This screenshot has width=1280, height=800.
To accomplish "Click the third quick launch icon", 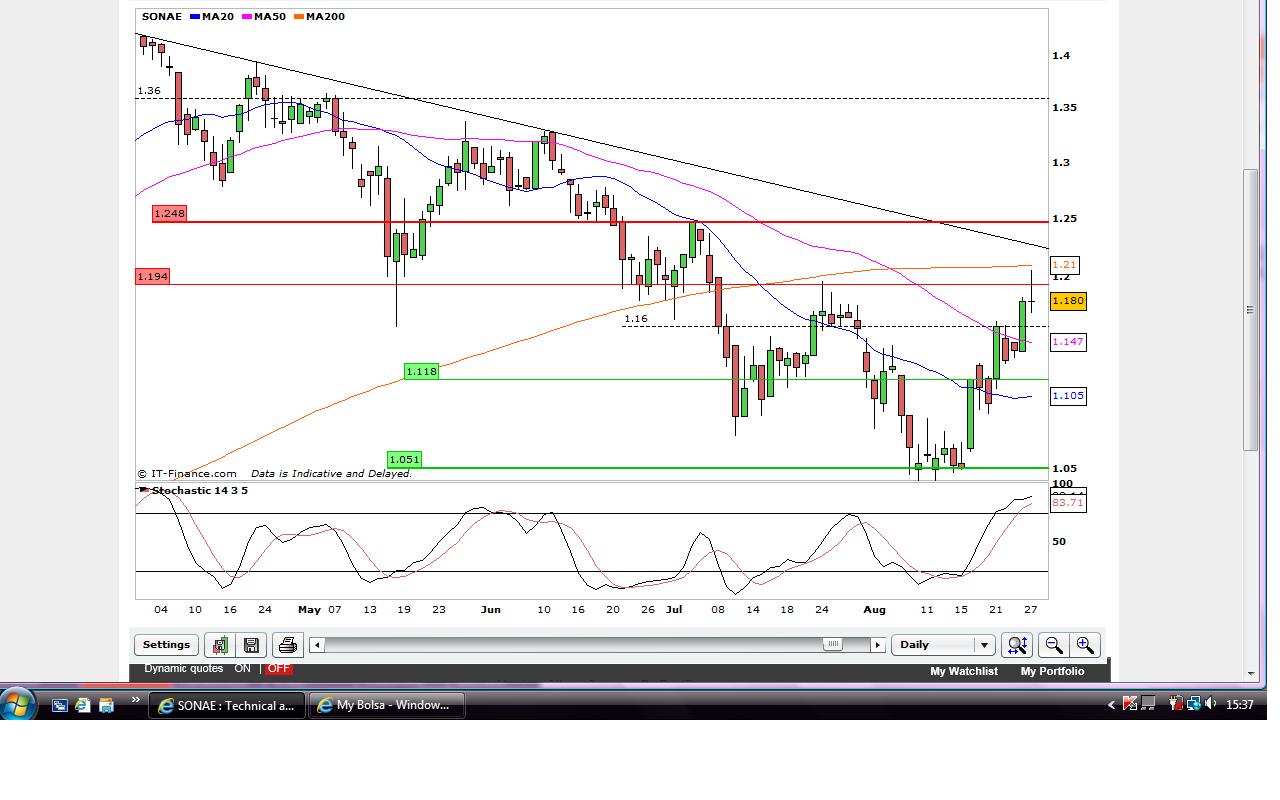I will tap(106, 705).
